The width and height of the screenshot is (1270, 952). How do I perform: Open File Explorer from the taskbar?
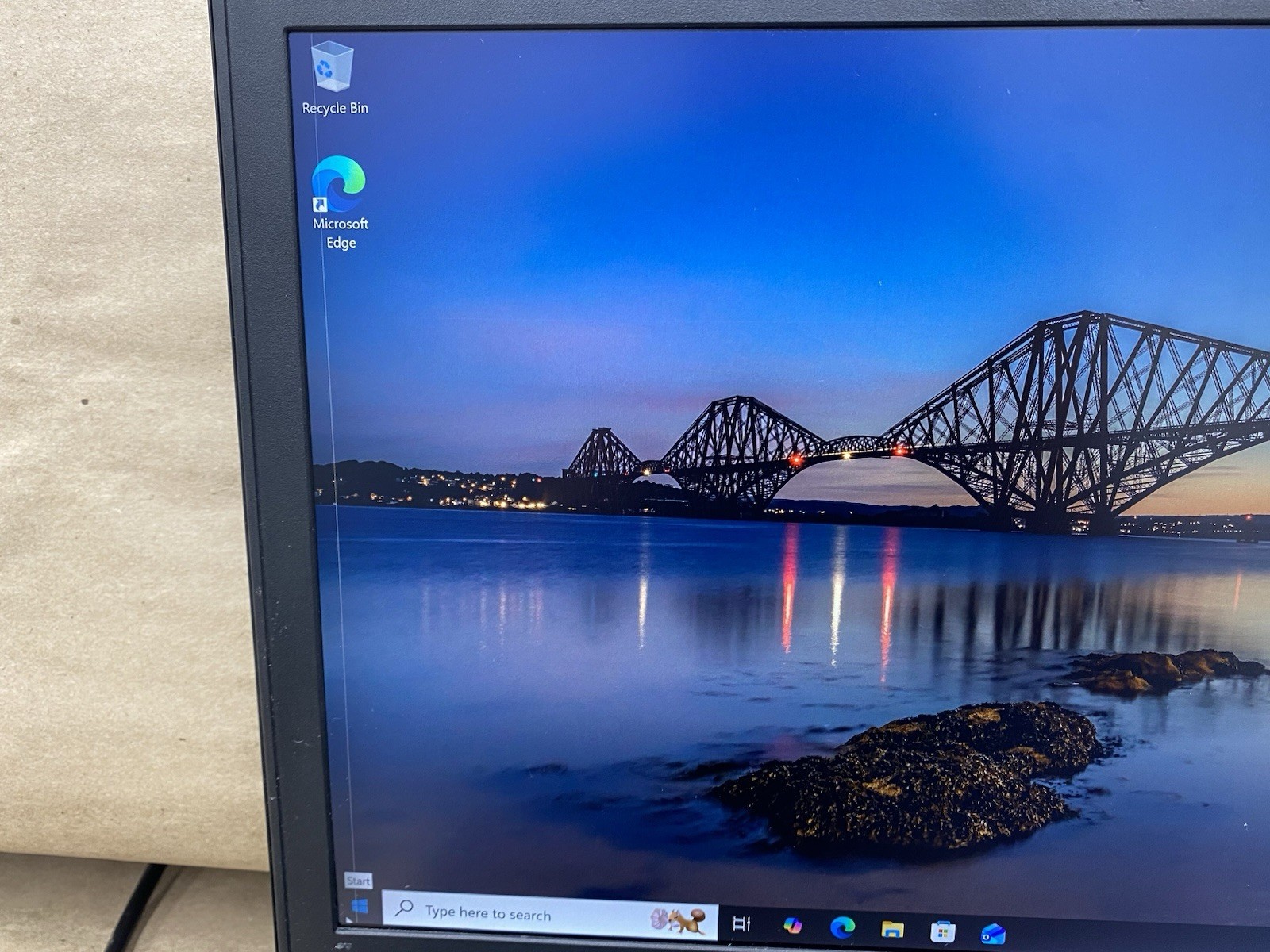coord(892,929)
